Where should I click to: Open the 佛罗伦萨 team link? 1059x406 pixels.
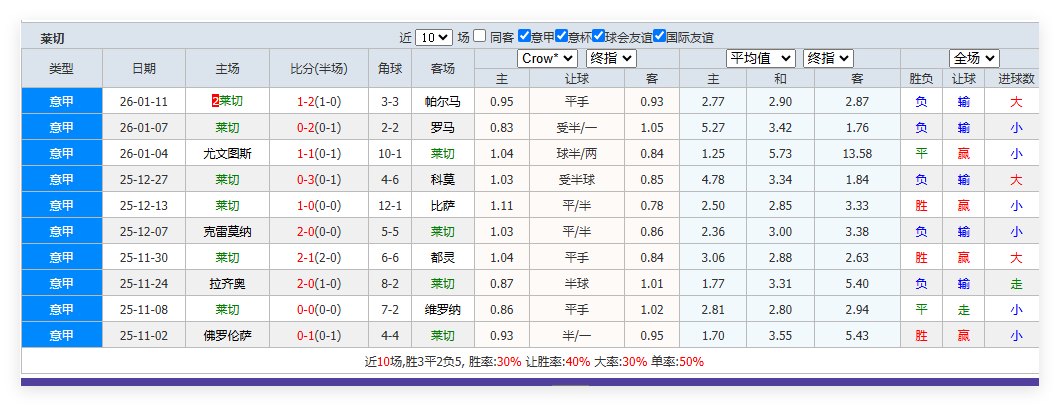tap(227, 335)
